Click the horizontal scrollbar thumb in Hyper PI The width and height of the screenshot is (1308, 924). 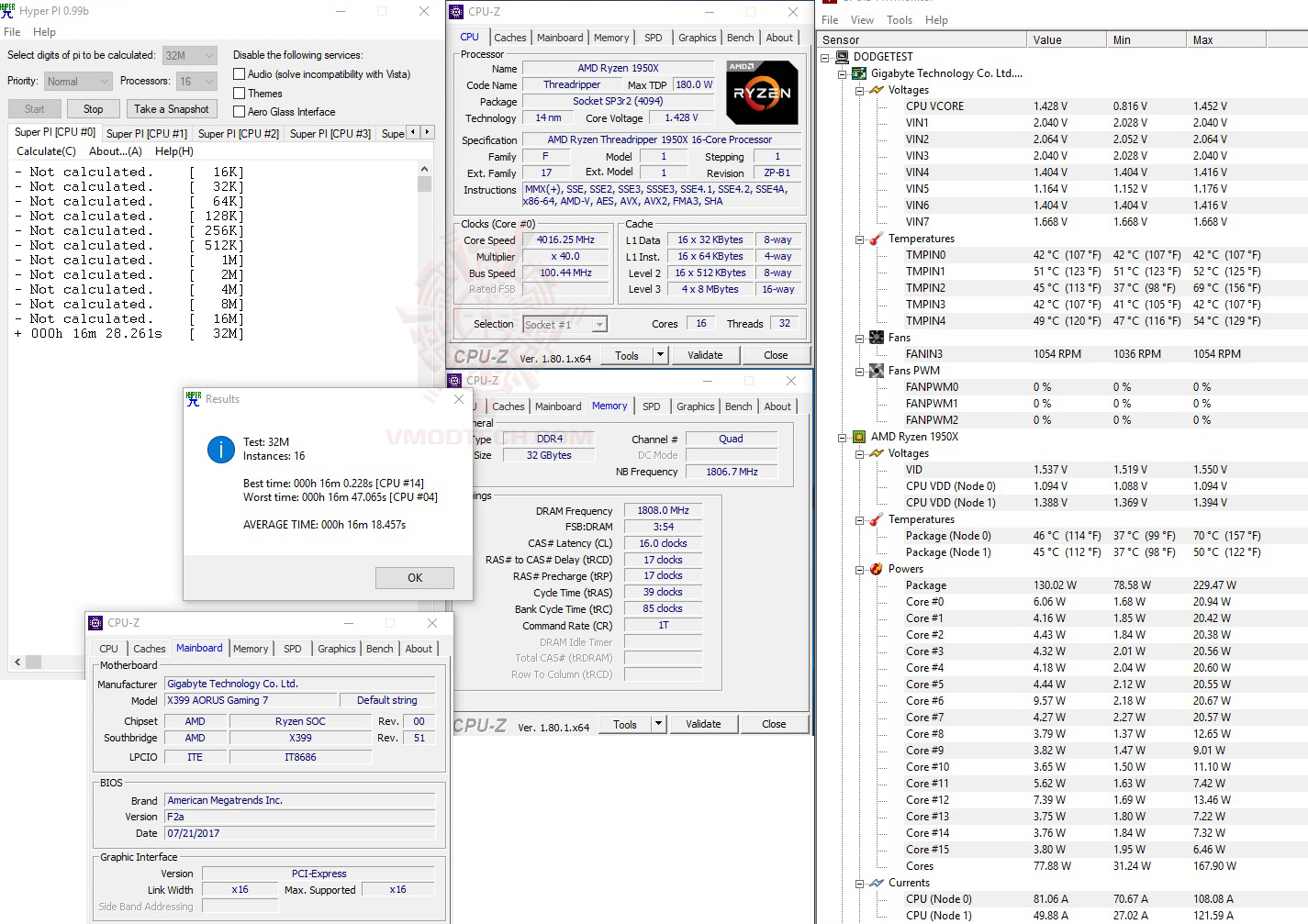pos(33,662)
